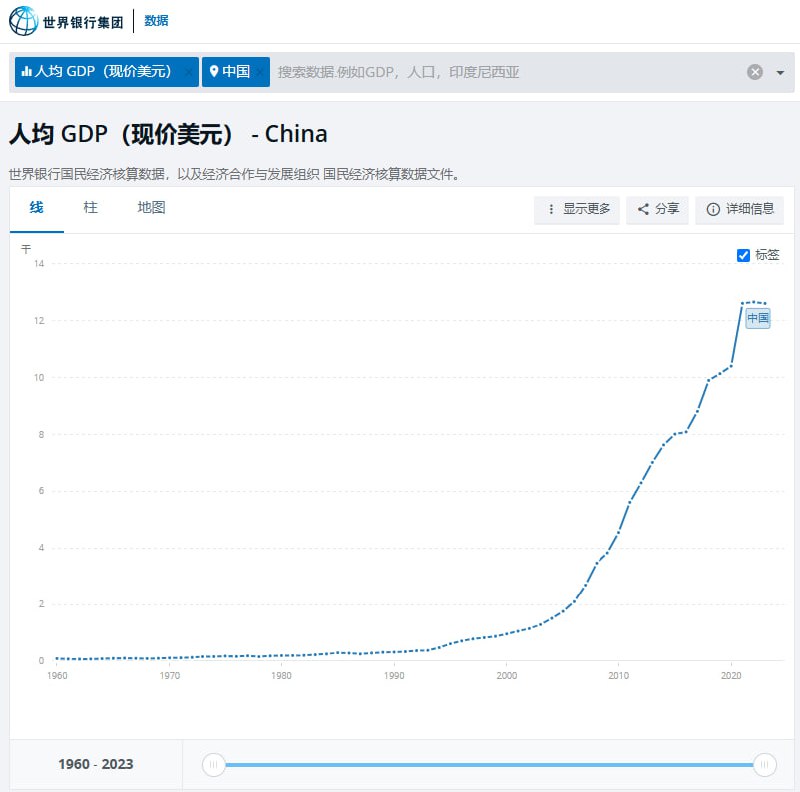Open the share icon next to 分享
Viewport: 800px width, 792px height.
coord(642,210)
